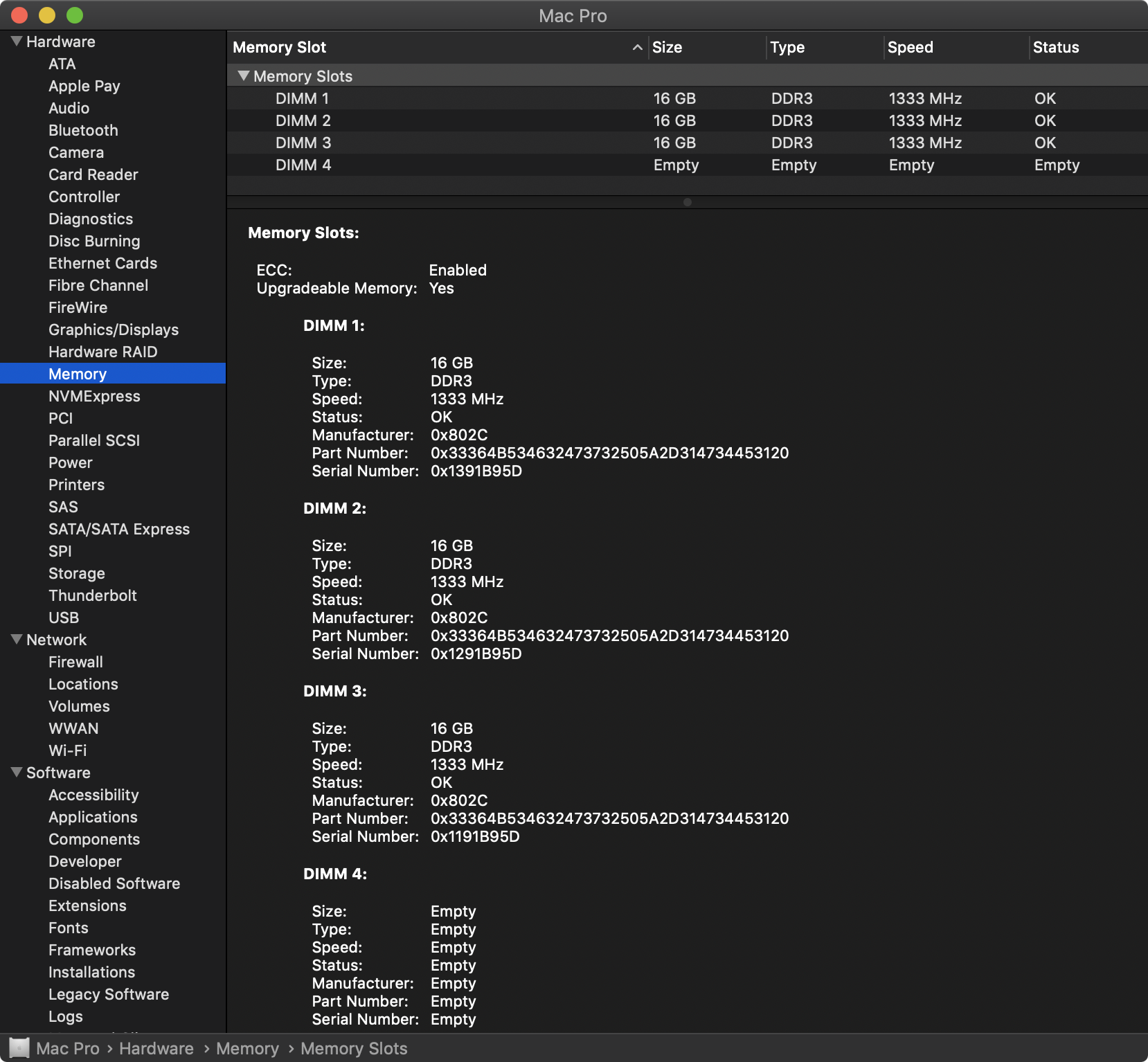Open Logs under Software
Viewport: 1148px width, 1062px height.
click(x=66, y=1016)
